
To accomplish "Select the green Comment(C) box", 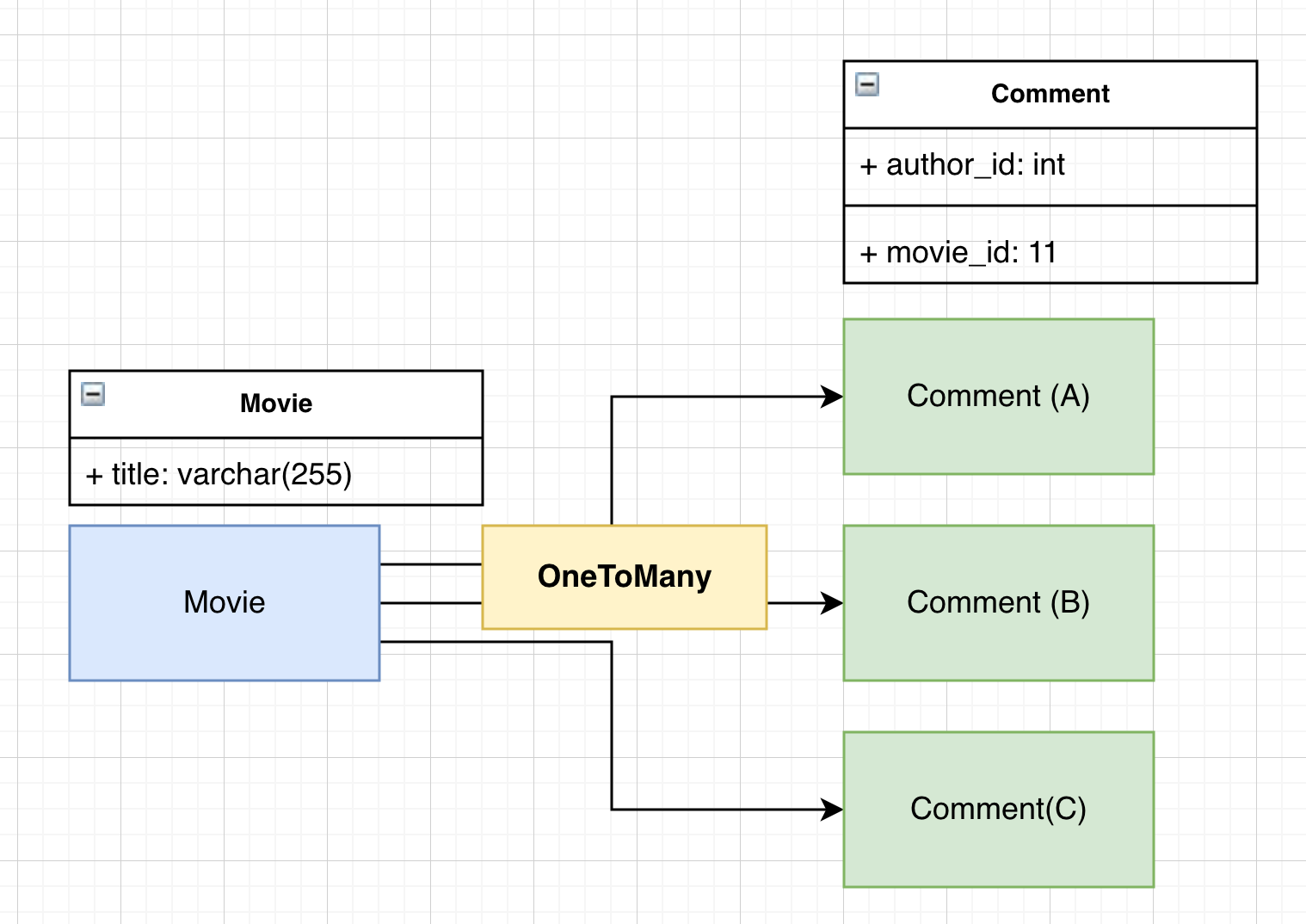I will coord(998,809).
